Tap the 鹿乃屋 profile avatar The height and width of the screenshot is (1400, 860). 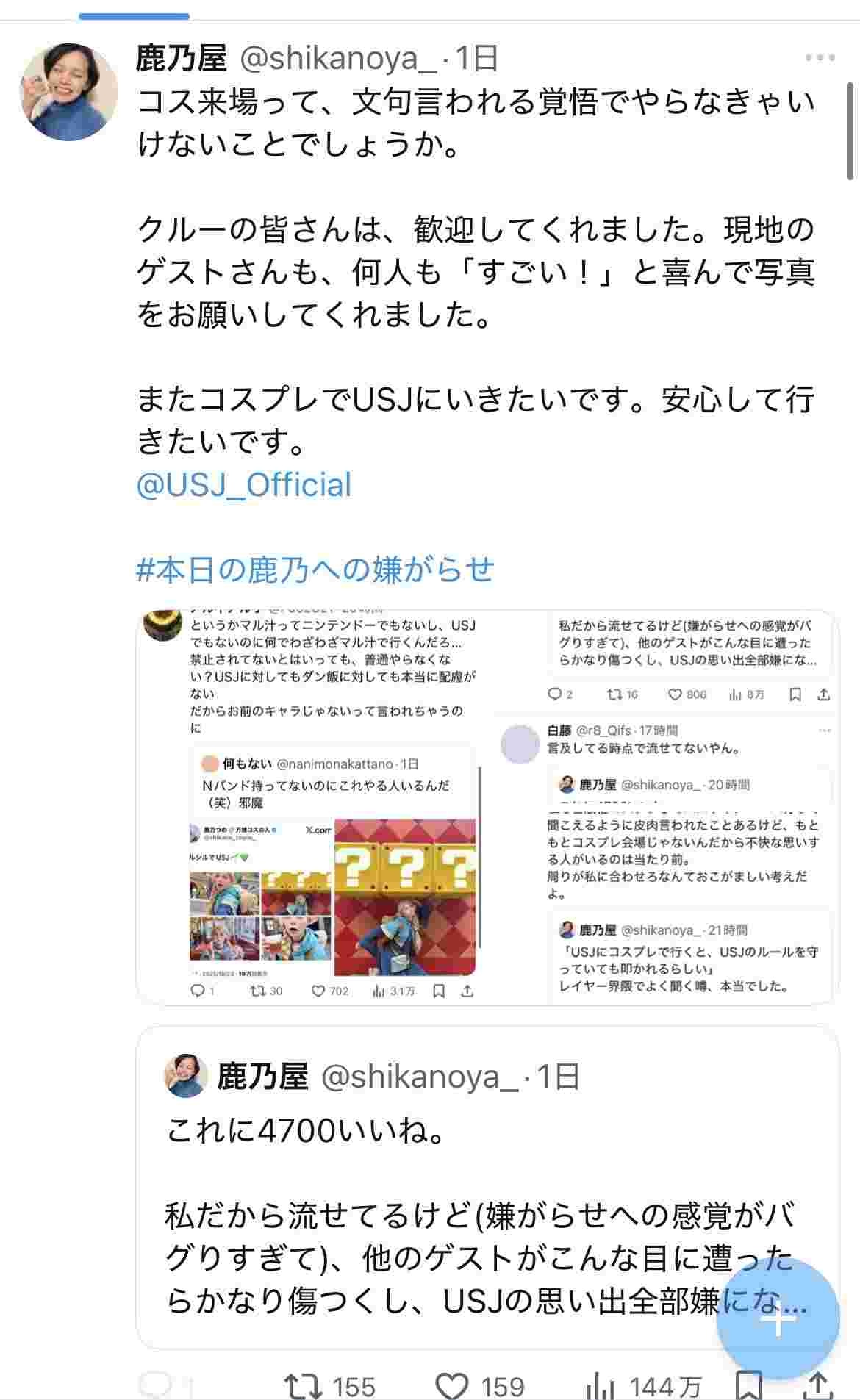point(68,91)
